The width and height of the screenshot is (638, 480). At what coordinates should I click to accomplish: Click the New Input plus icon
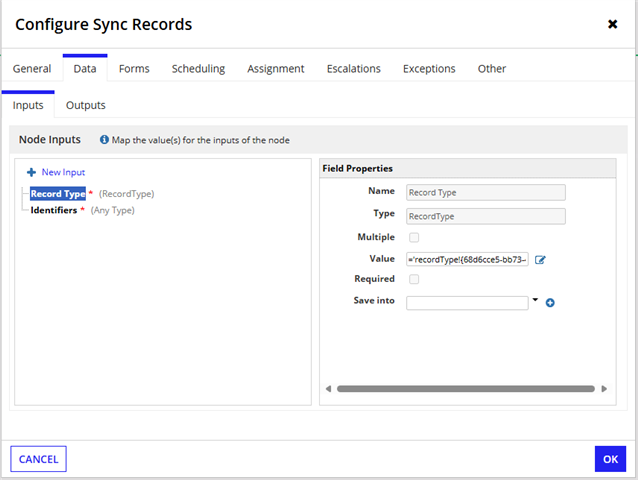pos(31,173)
